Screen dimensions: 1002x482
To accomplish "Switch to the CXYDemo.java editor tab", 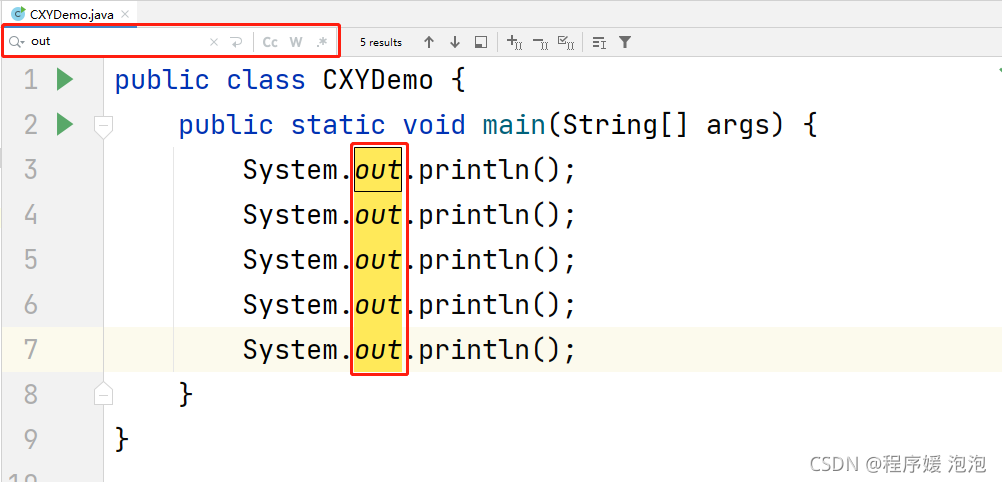I will pos(70,14).
